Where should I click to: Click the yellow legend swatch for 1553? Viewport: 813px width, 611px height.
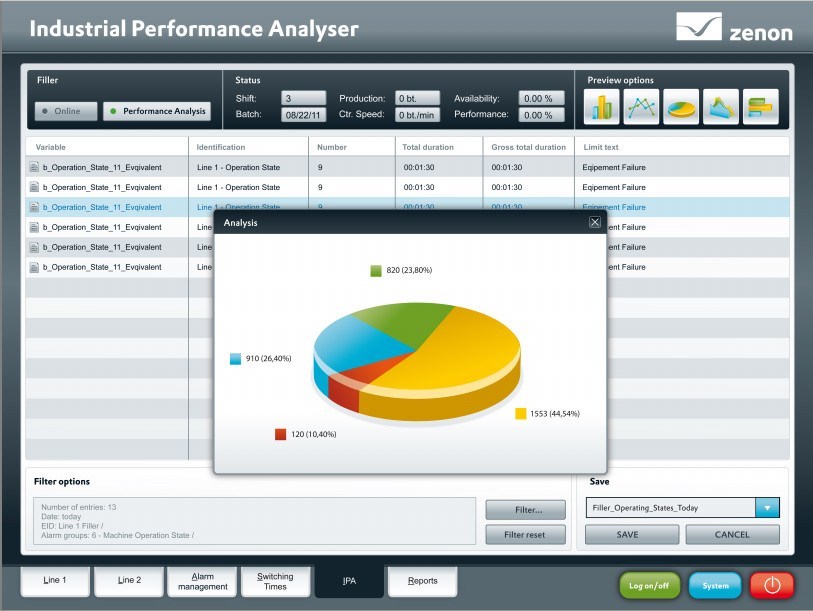(x=521, y=413)
